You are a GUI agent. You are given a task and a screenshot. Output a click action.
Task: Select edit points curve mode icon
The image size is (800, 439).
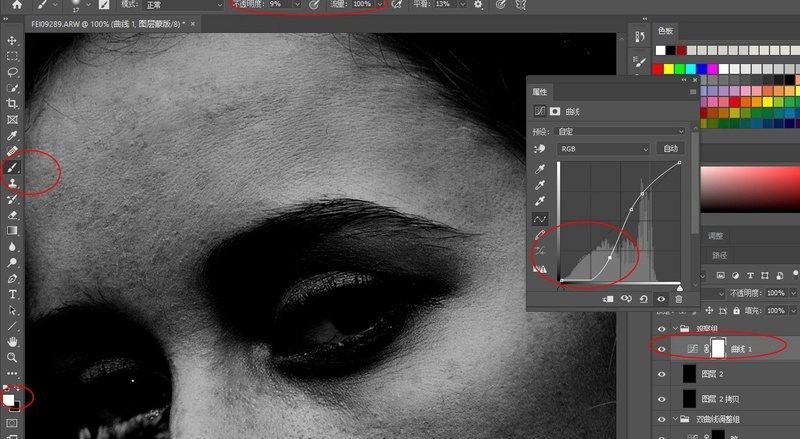coord(540,219)
